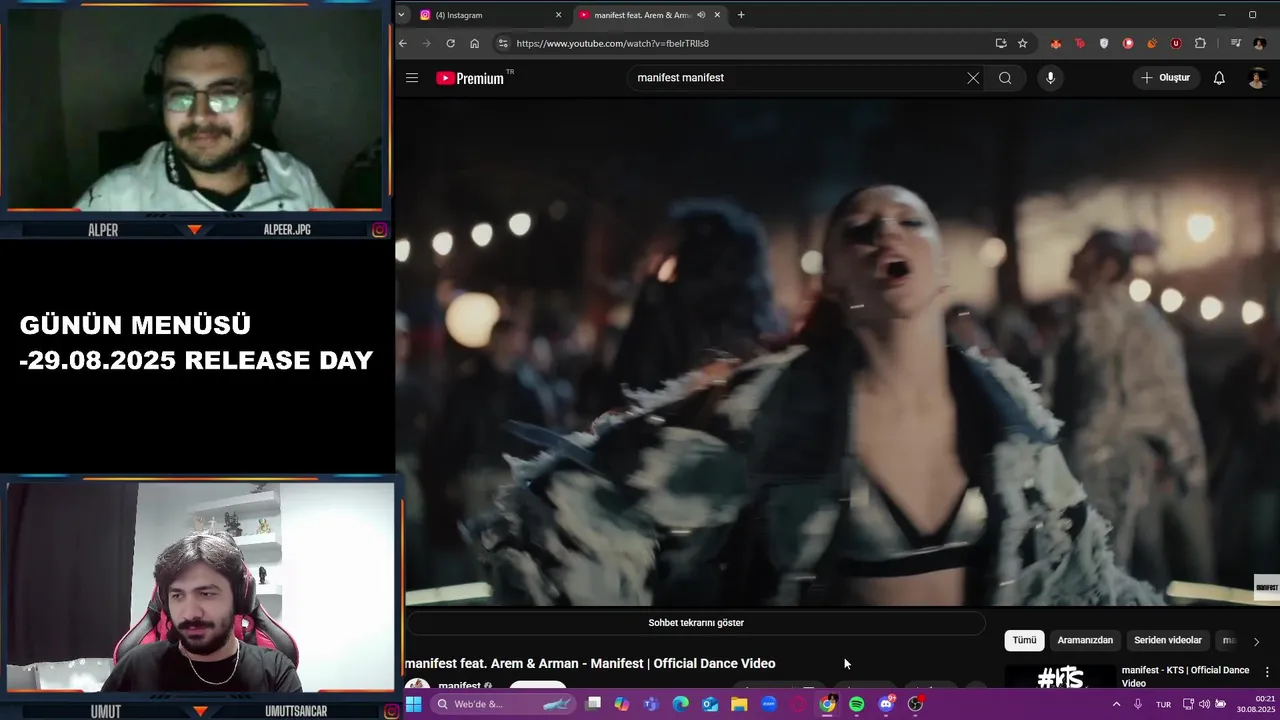
Task: Select the Aramanızdan filter chip
Action: coord(1085,640)
